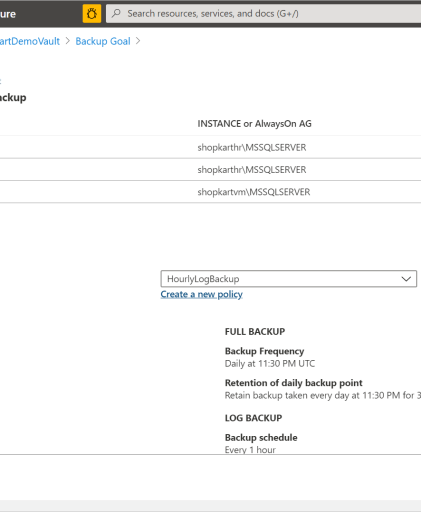
Task: Click the Retention of daily backup point label
Action: (294, 383)
